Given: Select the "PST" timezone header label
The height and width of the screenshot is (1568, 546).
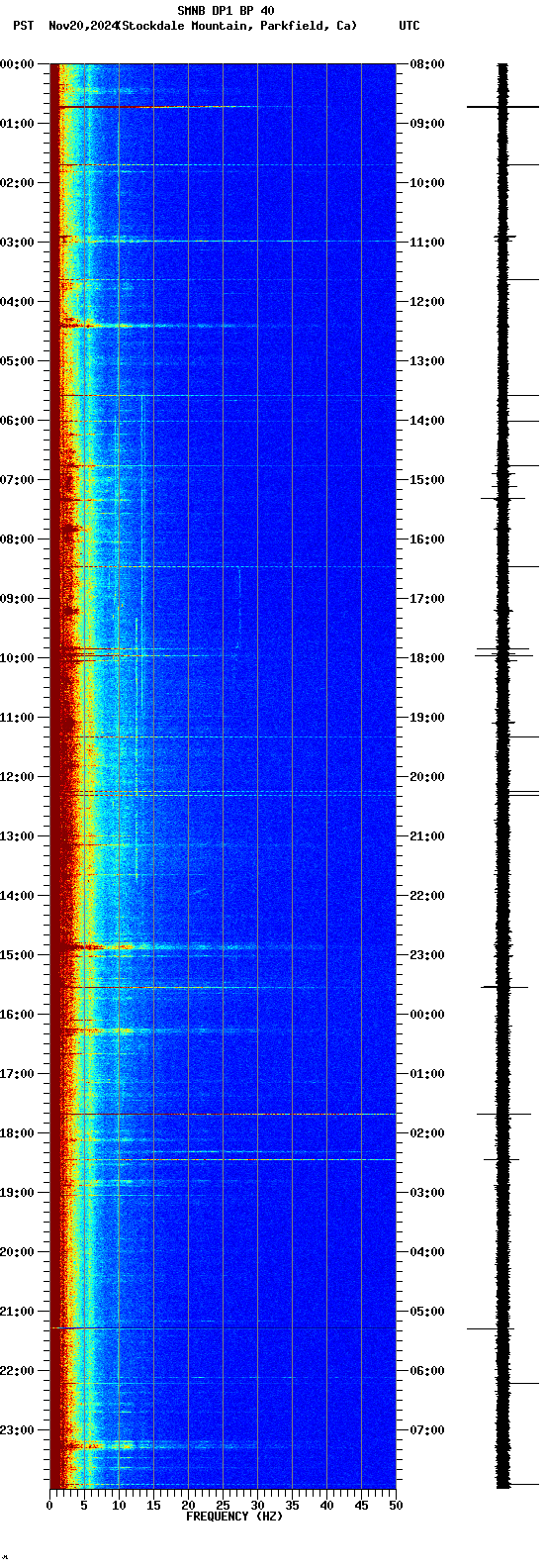Looking at the screenshot, I should 23,26.
